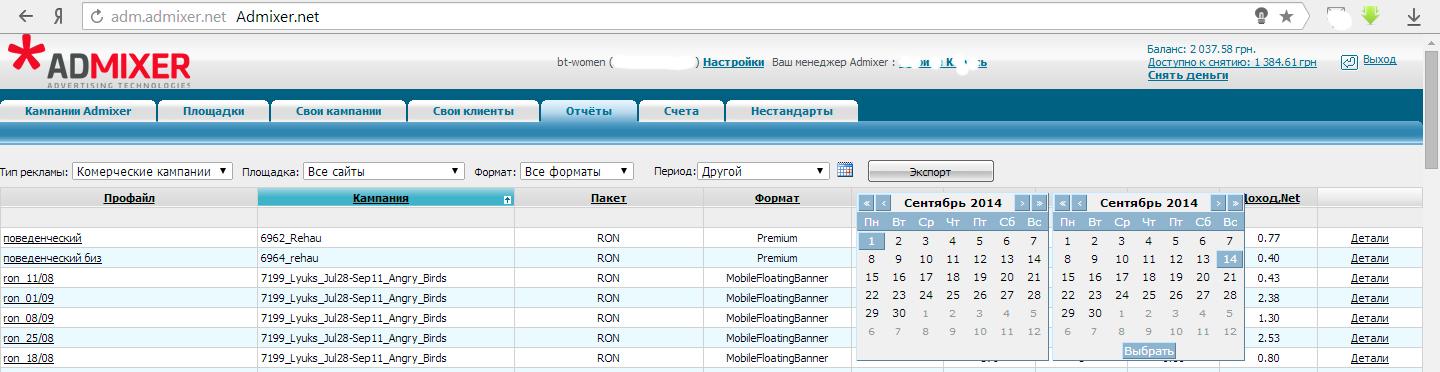Viewport: 1440px width, 372px height.
Task: Sort by the Кампания column header
Action: [x=380, y=198]
